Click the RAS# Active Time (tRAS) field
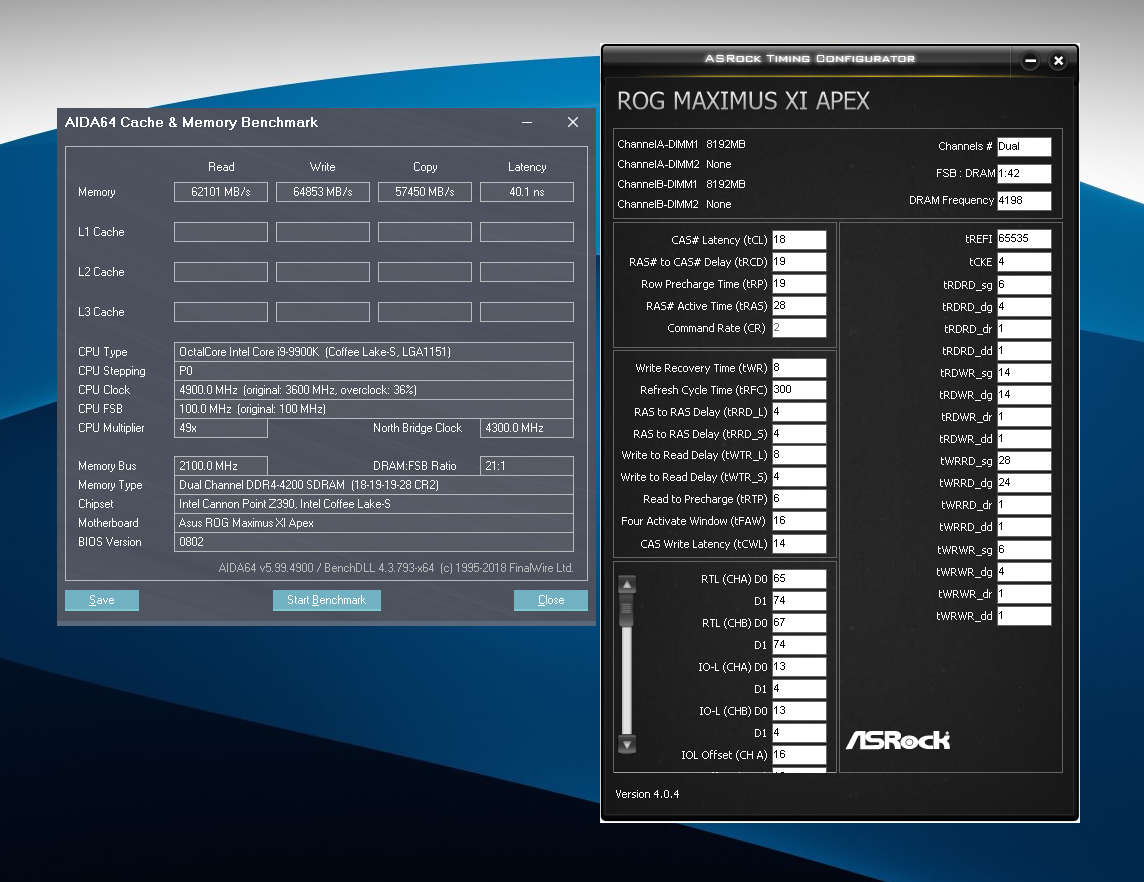 pyautogui.click(x=799, y=306)
